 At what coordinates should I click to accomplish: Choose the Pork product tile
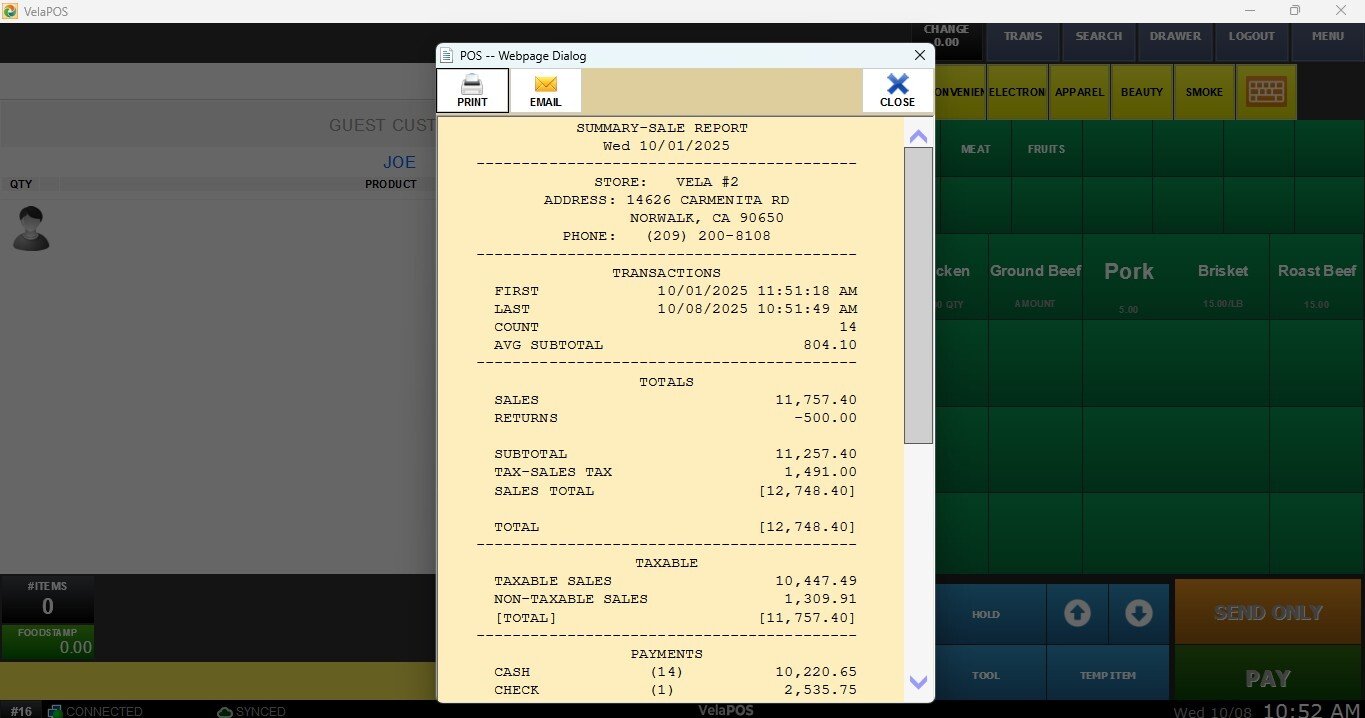1128,277
